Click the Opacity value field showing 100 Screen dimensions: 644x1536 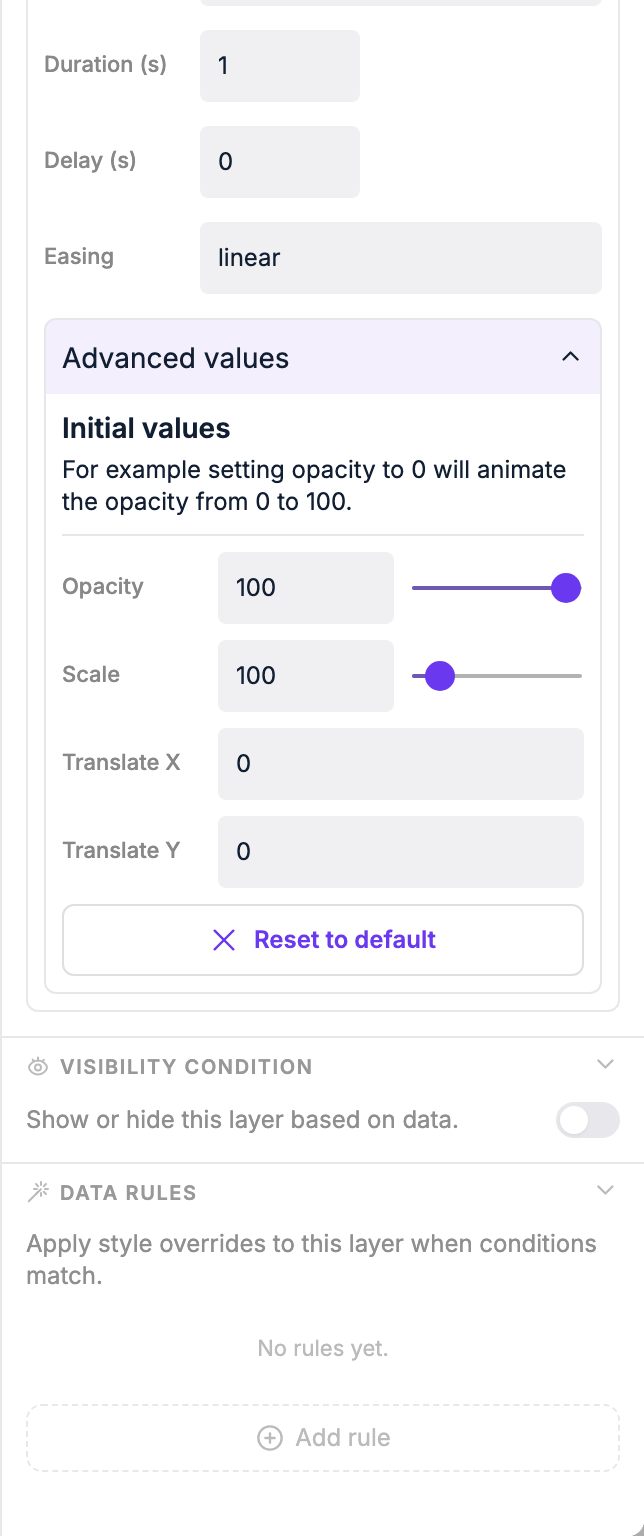(x=305, y=588)
